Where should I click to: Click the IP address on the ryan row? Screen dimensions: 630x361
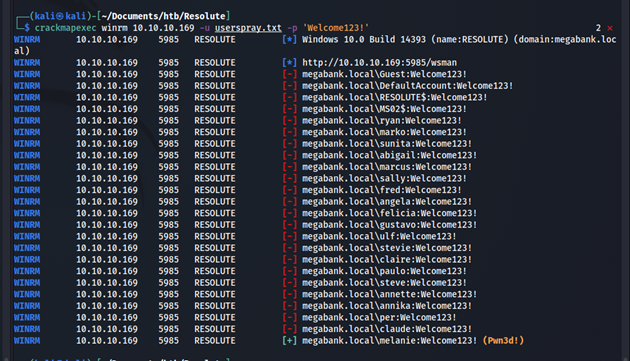tap(107, 121)
